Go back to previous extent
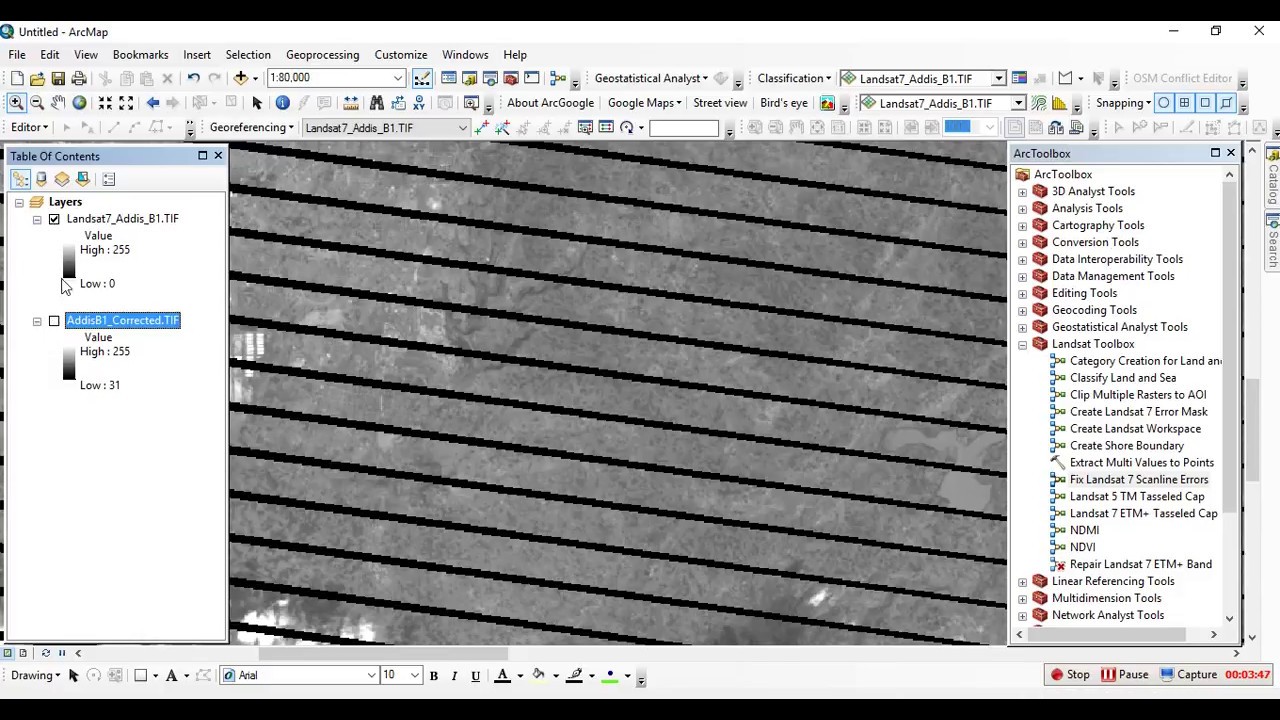Image resolution: width=1280 pixels, height=720 pixels. click(153, 103)
